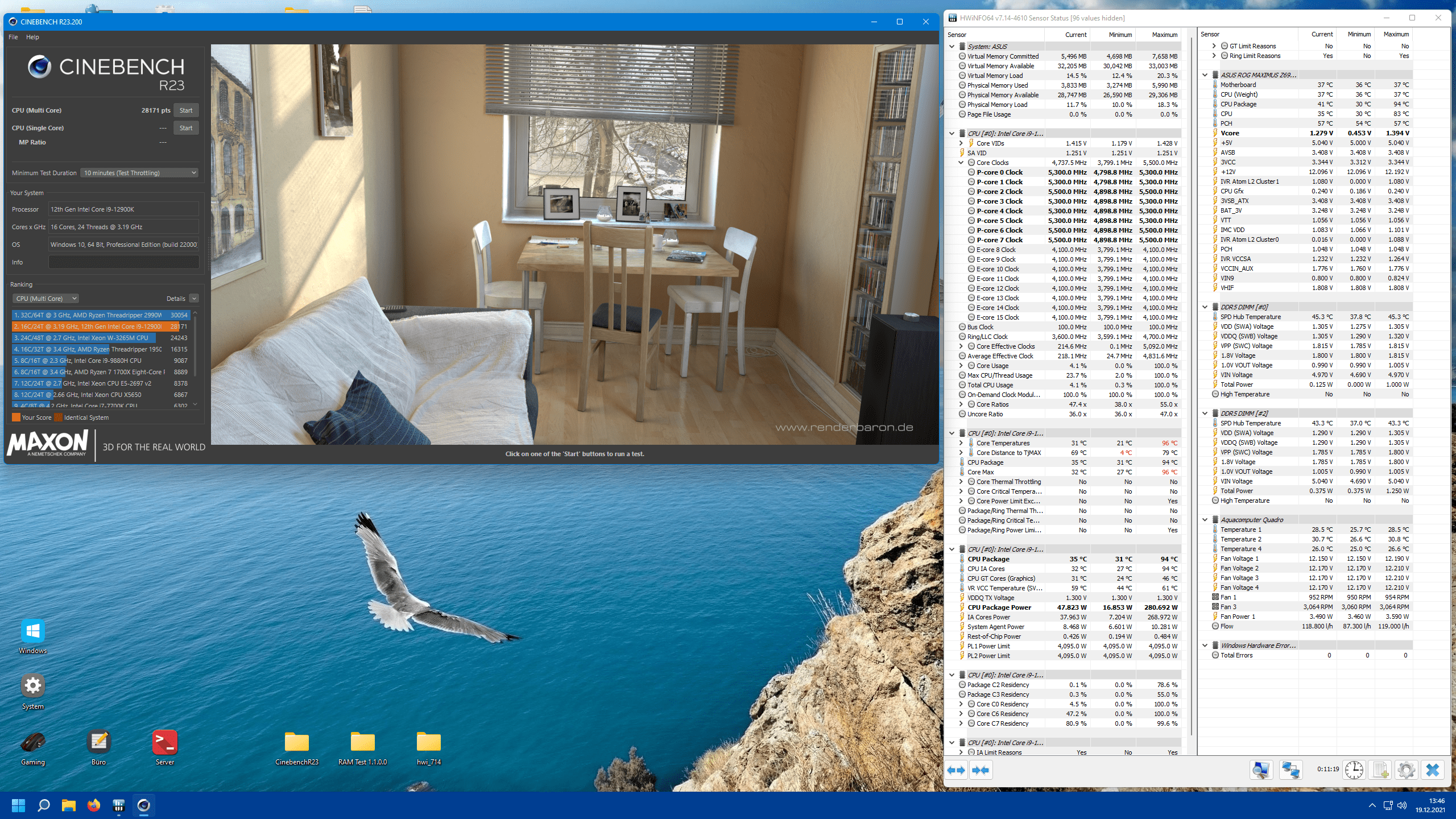The width and height of the screenshot is (1456, 819).
Task: Select the Minimum Test Duration dropdown
Action: [139, 173]
